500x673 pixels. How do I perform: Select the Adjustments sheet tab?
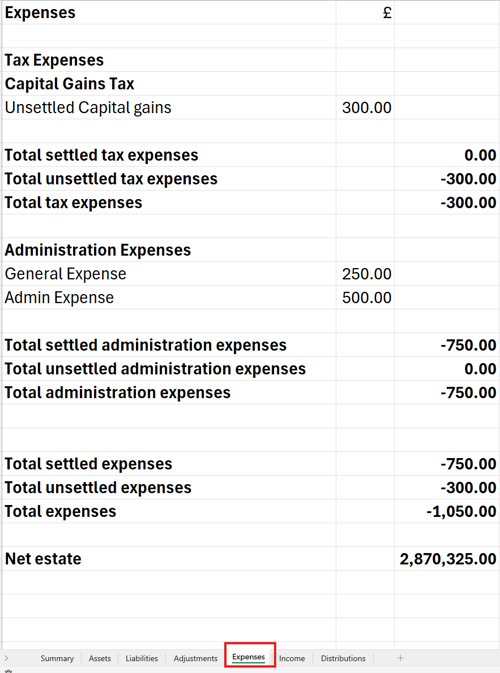coord(196,658)
